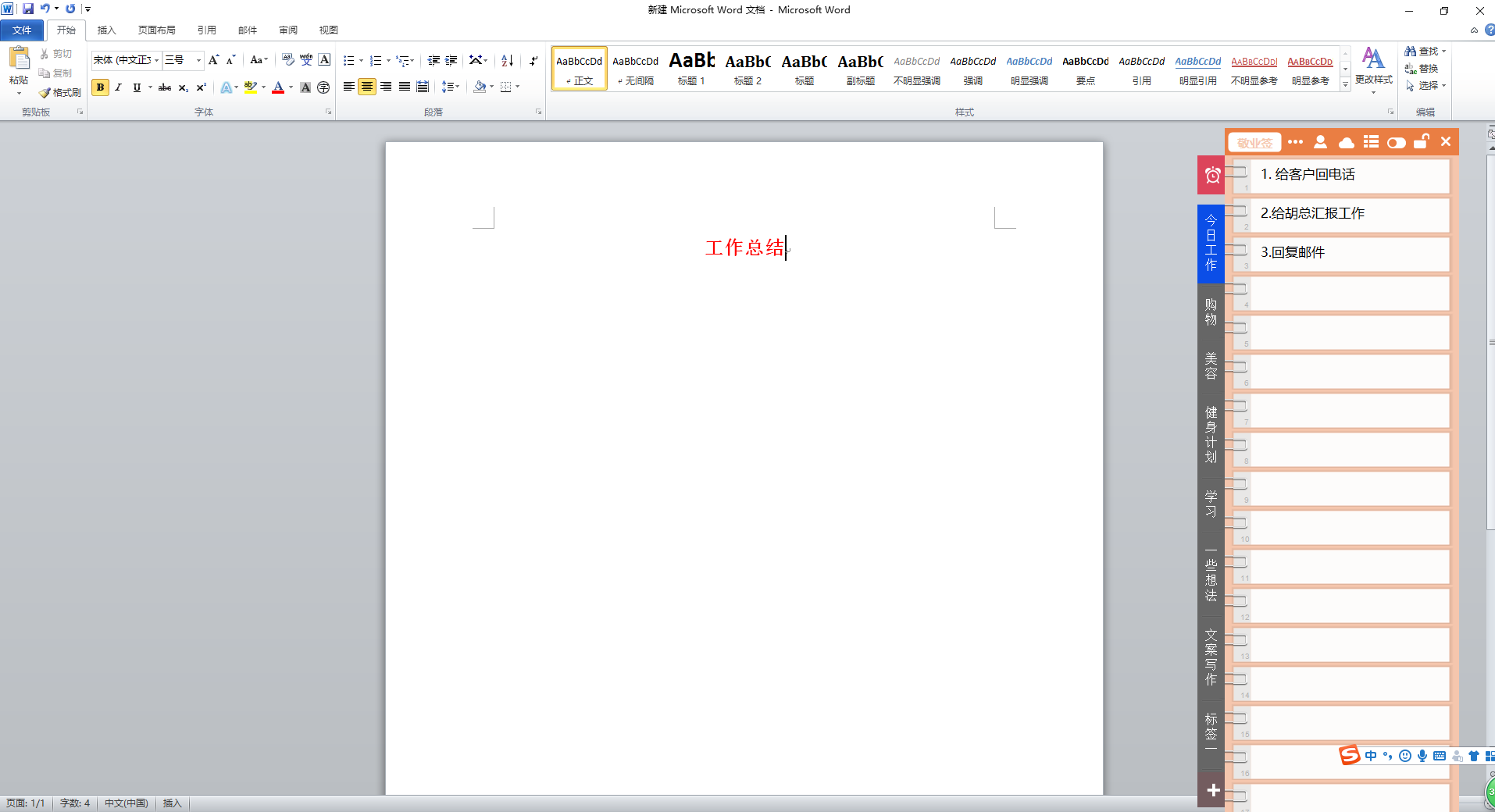Click the Sogou IME microphone icon
This screenshot has width=1495, height=812.
click(1422, 756)
